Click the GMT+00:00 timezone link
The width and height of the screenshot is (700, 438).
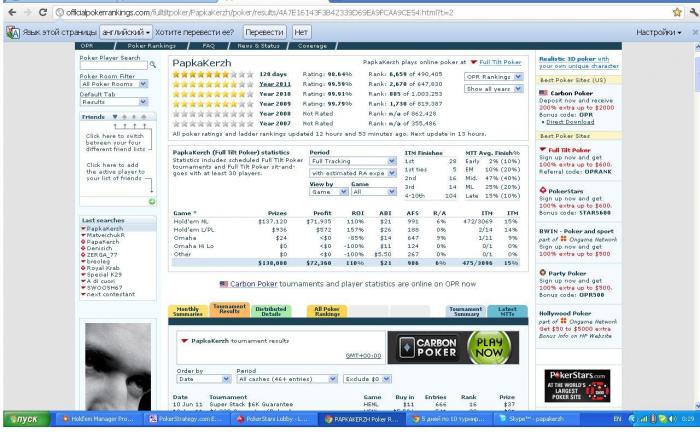[x=363, y=356]
